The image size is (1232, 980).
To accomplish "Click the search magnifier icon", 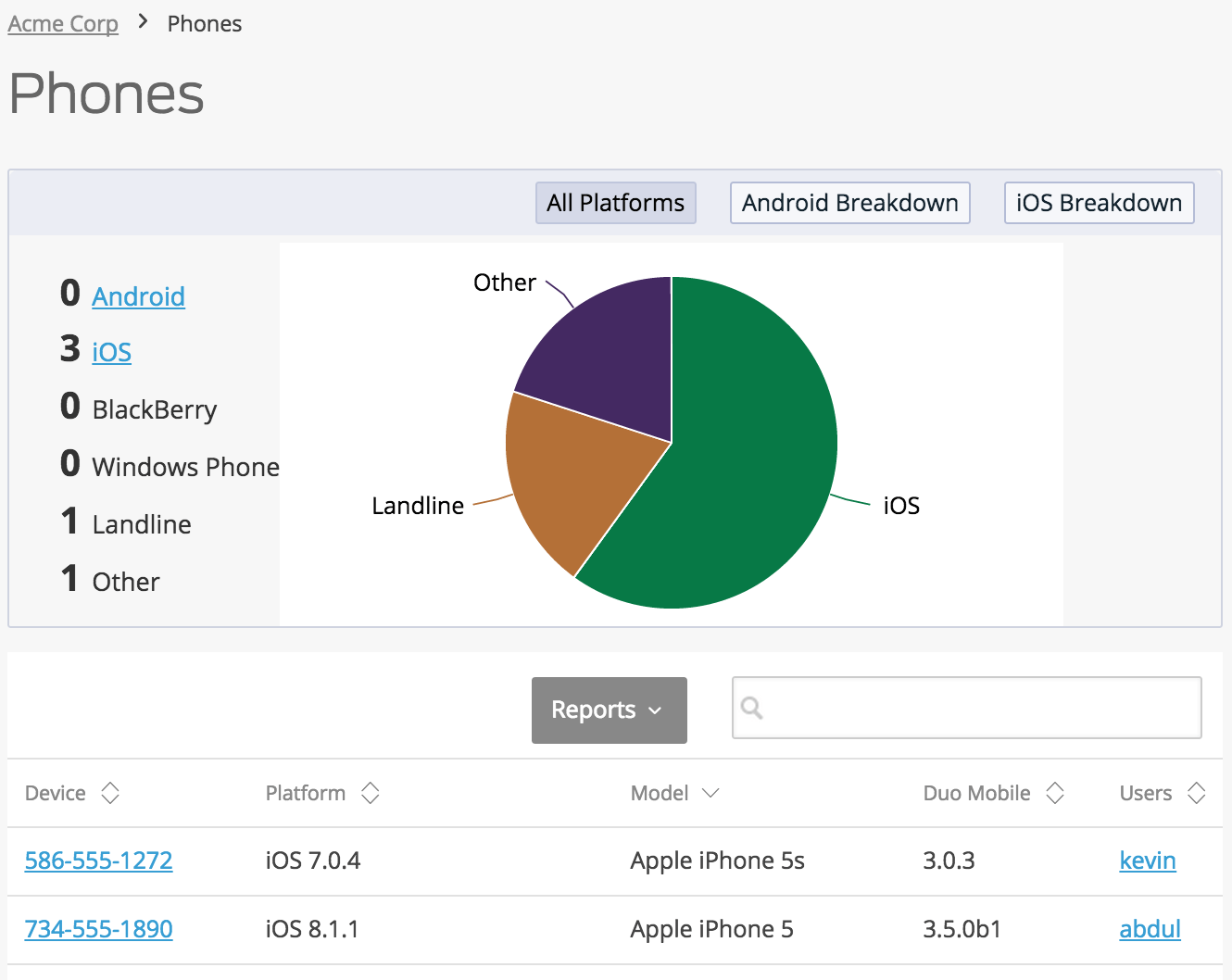I will click(752, 709).
